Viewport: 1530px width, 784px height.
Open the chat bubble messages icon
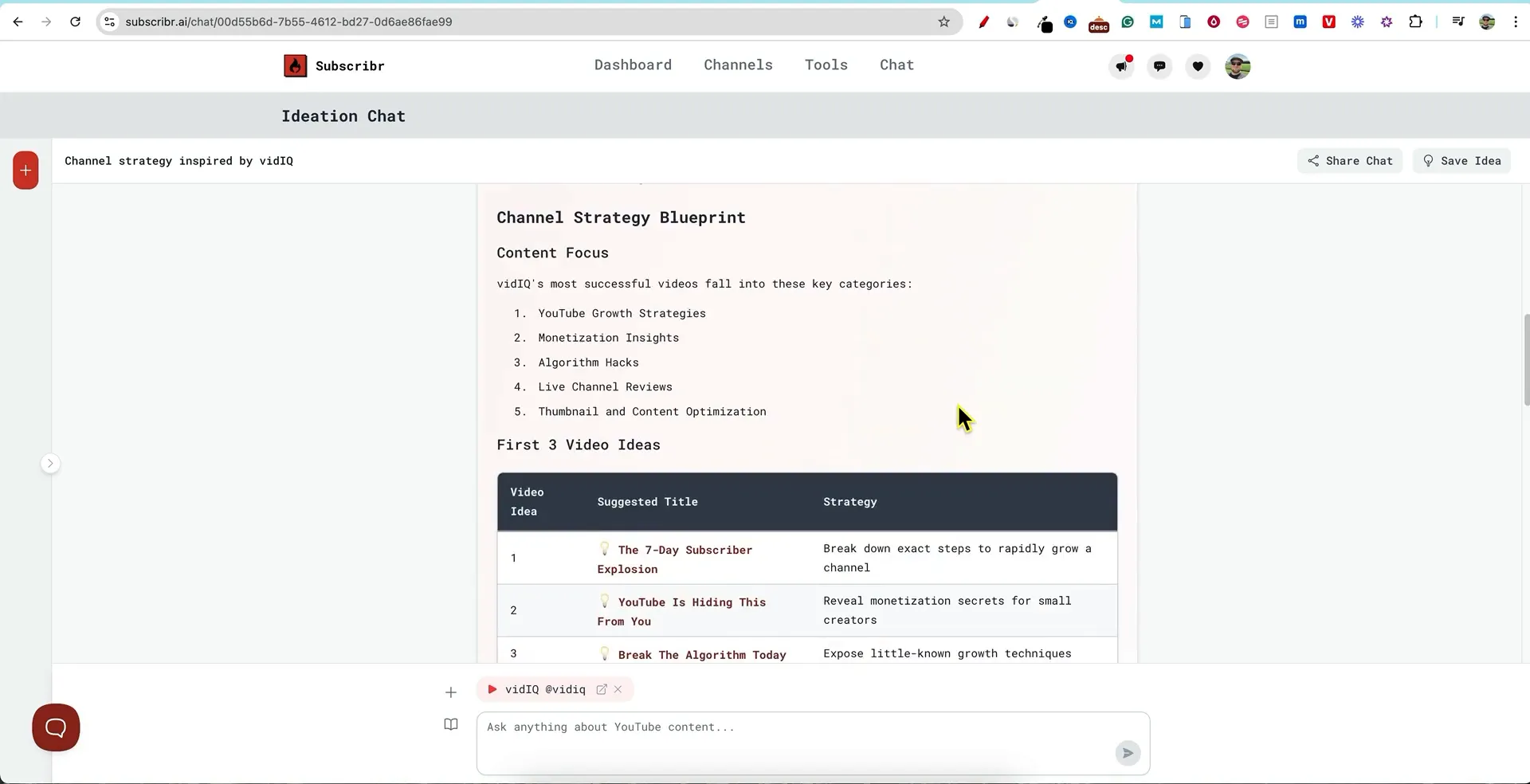pos(1159,66)
